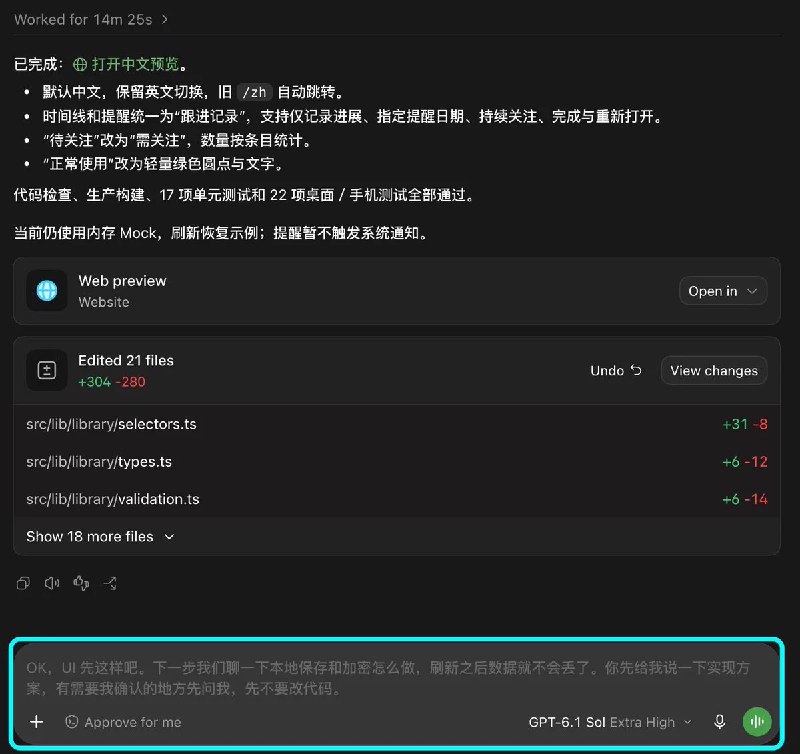The height and width of the screenshot is (754, 800).
Task: Click the bullet '“正常使用”改为轻量绿色圆点与文字'
Action: point(163,164)
